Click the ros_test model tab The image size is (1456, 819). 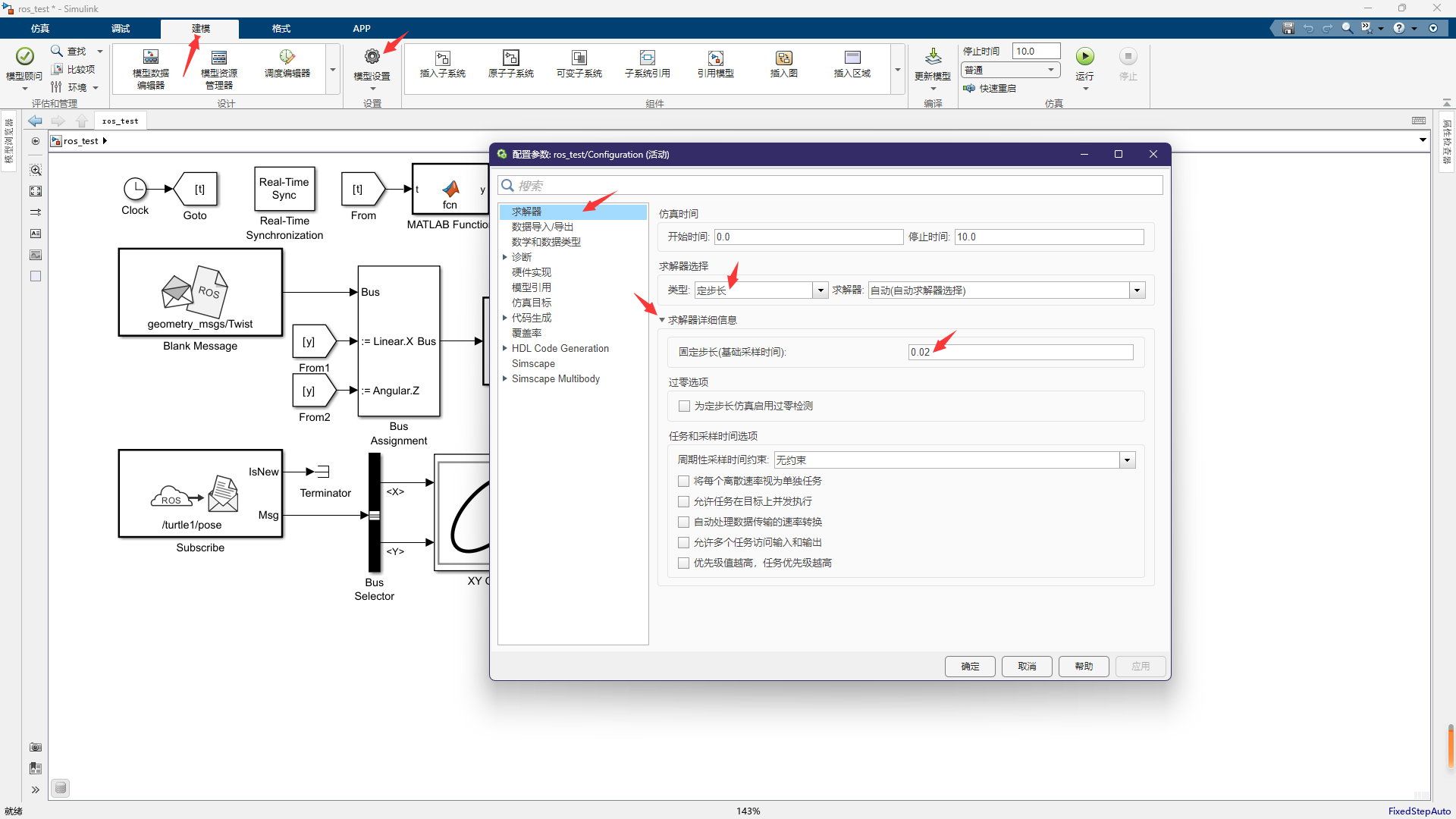tap(121, 121)
